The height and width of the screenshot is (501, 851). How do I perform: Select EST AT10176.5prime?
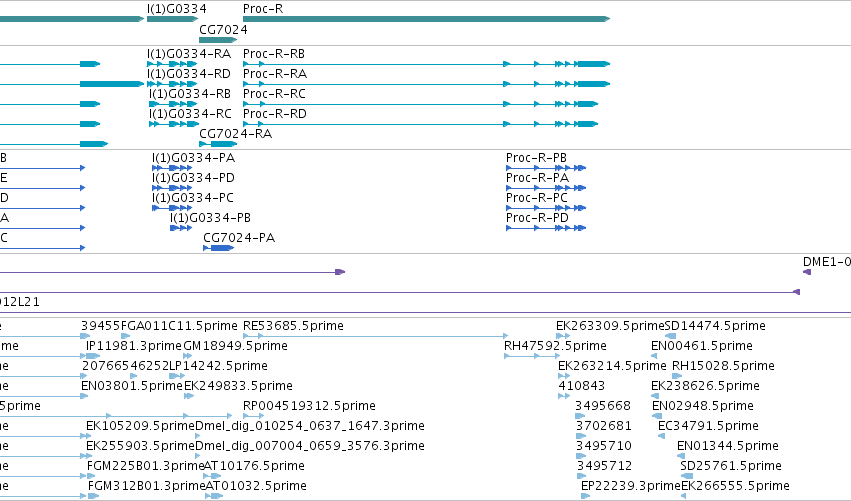click(x=254, y=467)
